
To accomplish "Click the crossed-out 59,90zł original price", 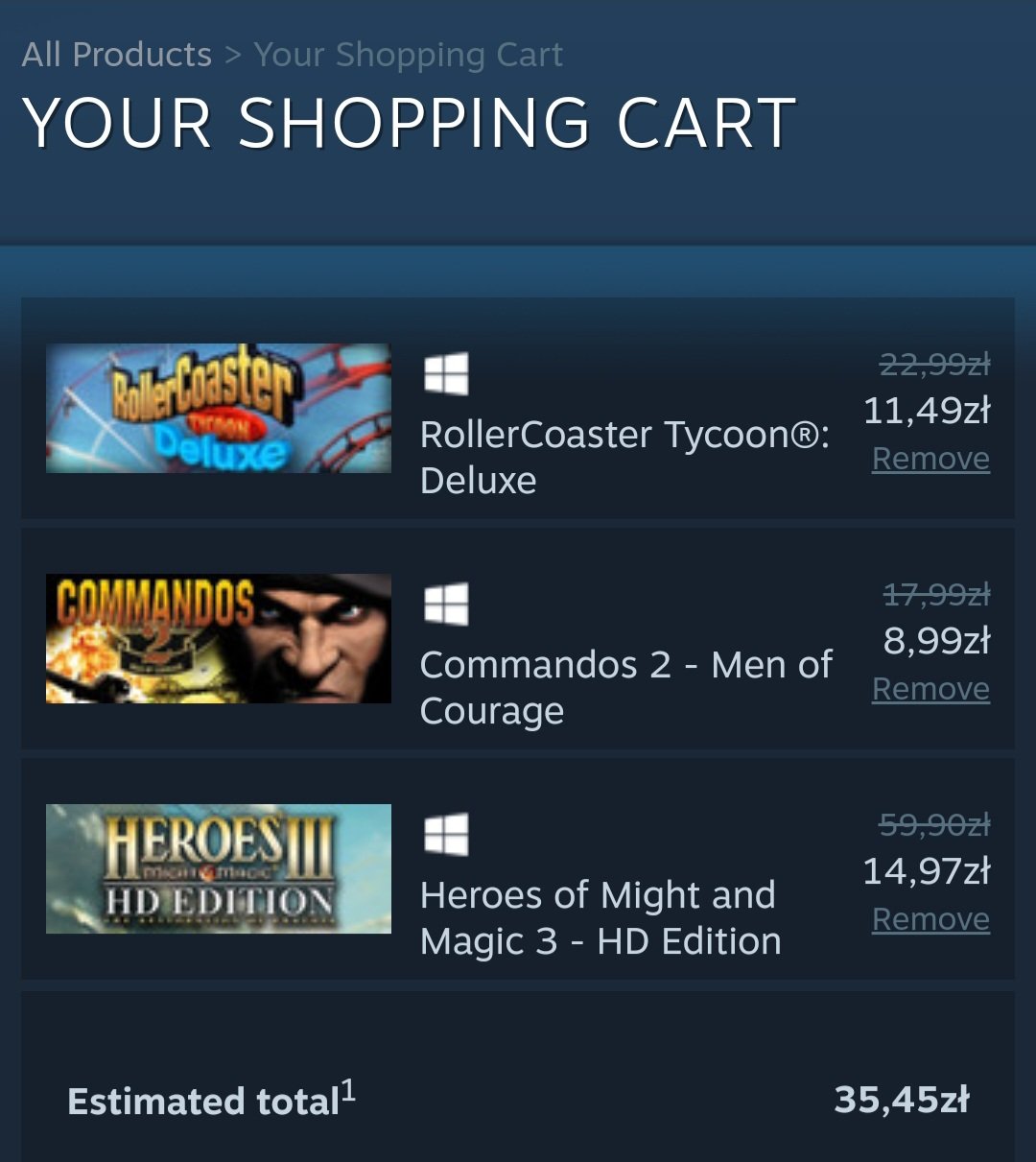I will 934,824.
